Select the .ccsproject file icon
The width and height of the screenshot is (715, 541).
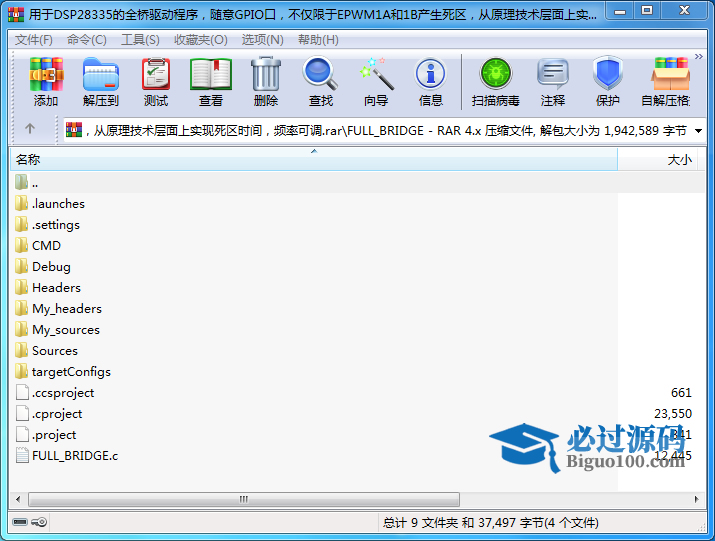[22, 392]
